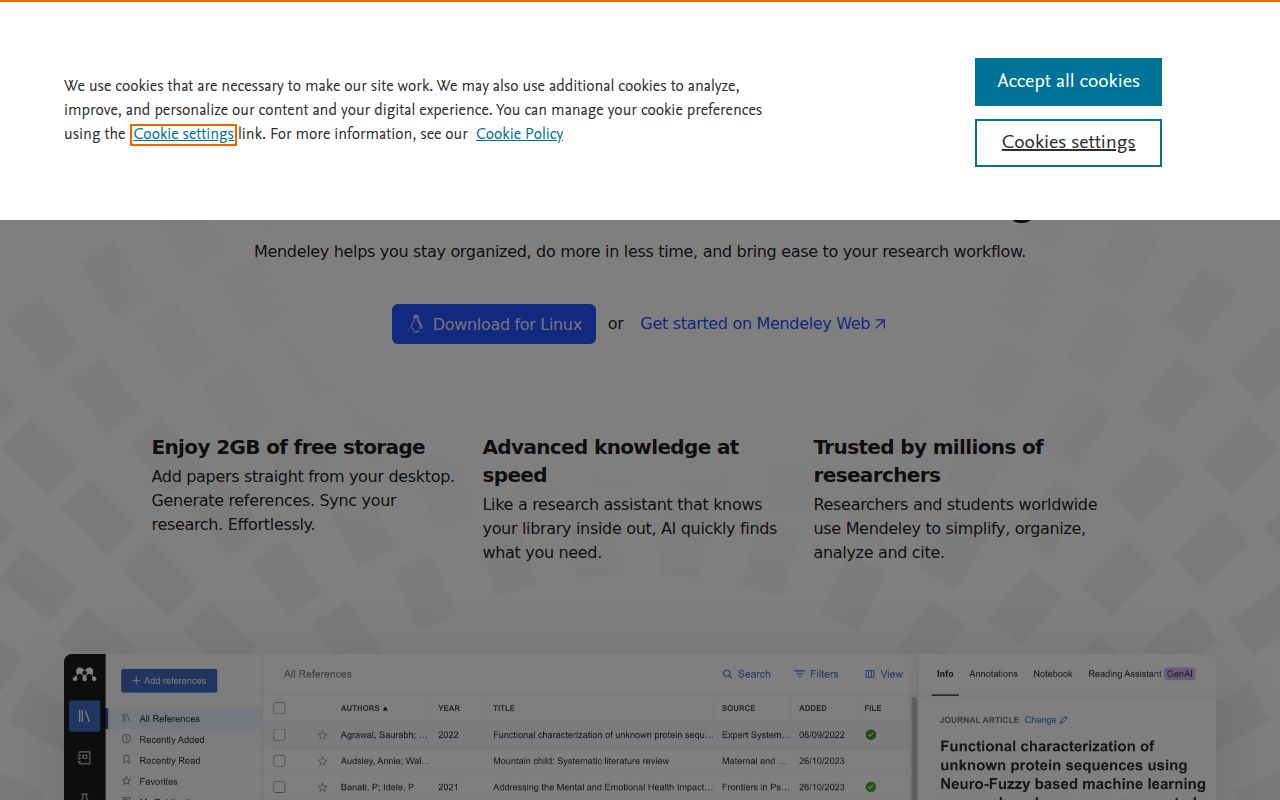Open the Cookies settings button

coord(1068,143)
